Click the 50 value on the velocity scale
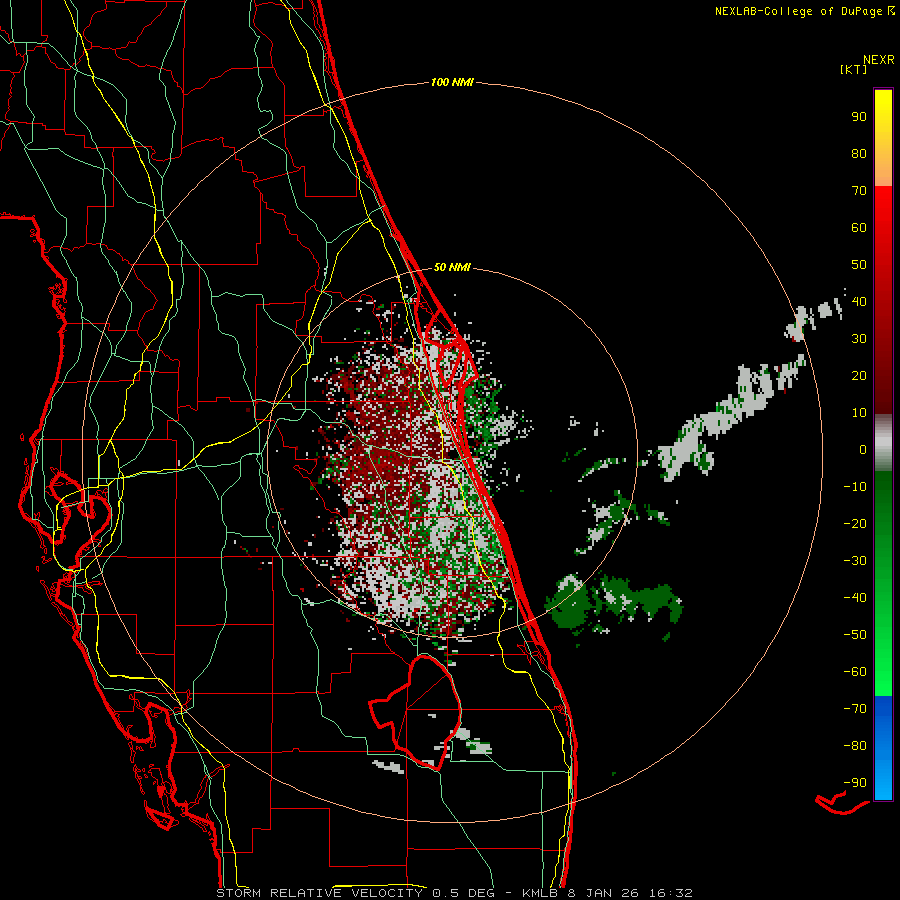The image size is (900, 900). pyautogui.click(x=859, y=265)
